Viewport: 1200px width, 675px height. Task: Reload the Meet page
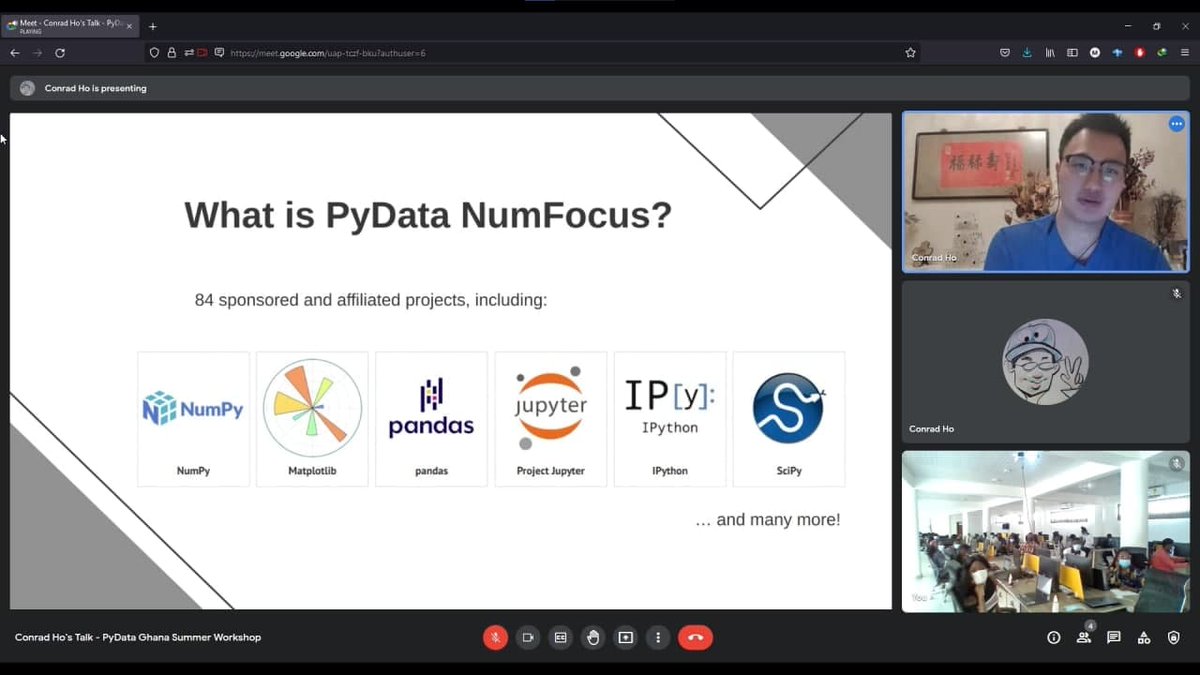[60, 53]
